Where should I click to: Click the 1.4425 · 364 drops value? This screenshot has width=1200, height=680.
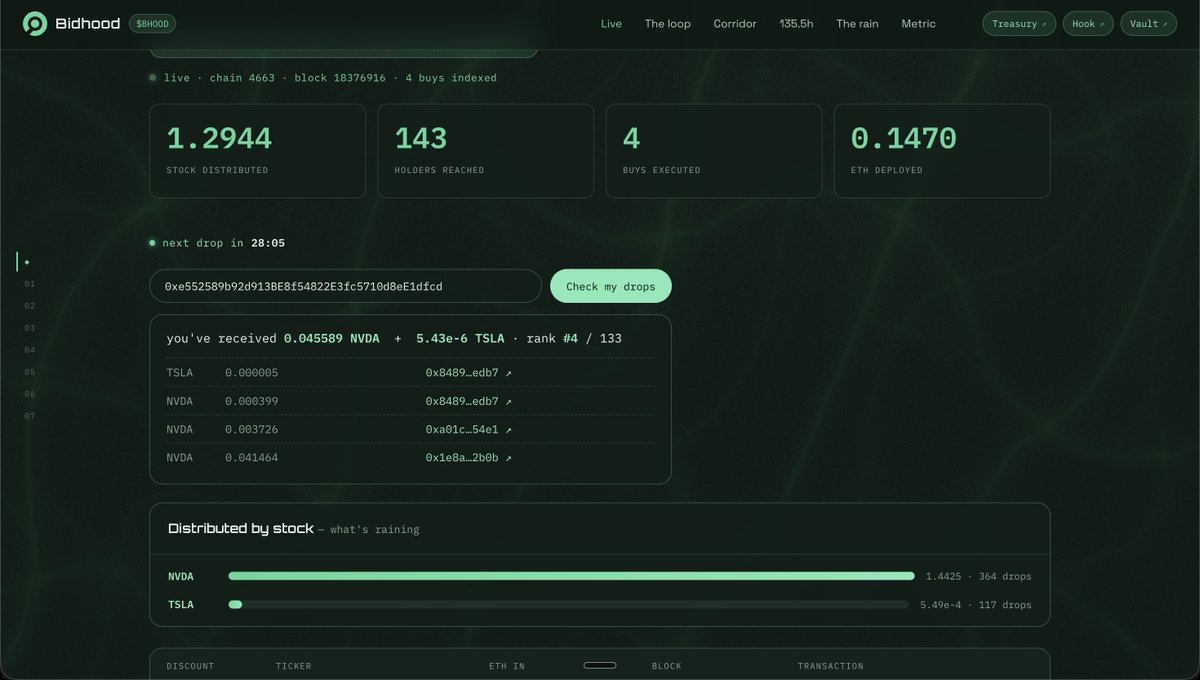(978, 576)
